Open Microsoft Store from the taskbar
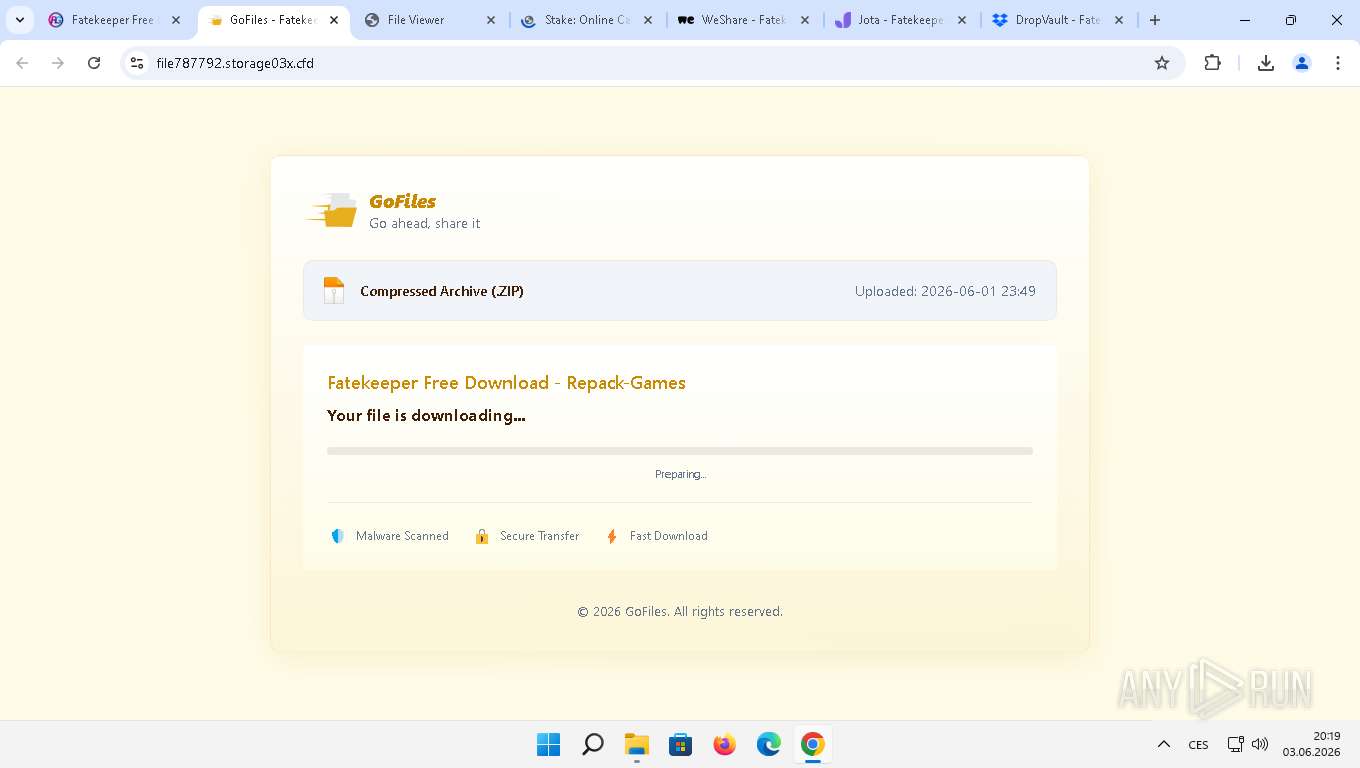1360x768 pixels. pos(681,744)
